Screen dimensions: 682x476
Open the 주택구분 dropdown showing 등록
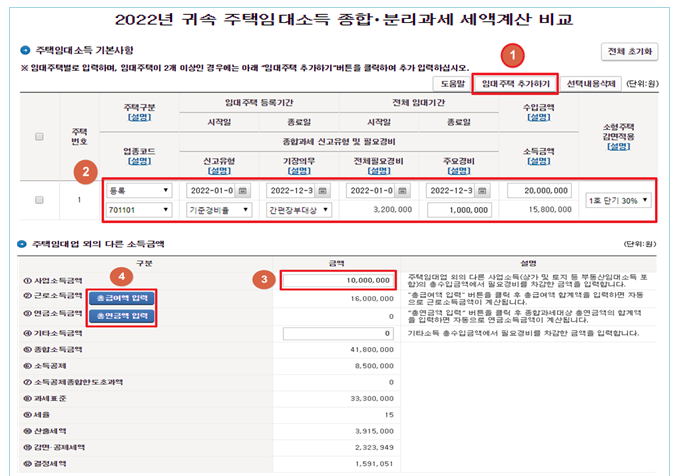click(x=139, y=191)
